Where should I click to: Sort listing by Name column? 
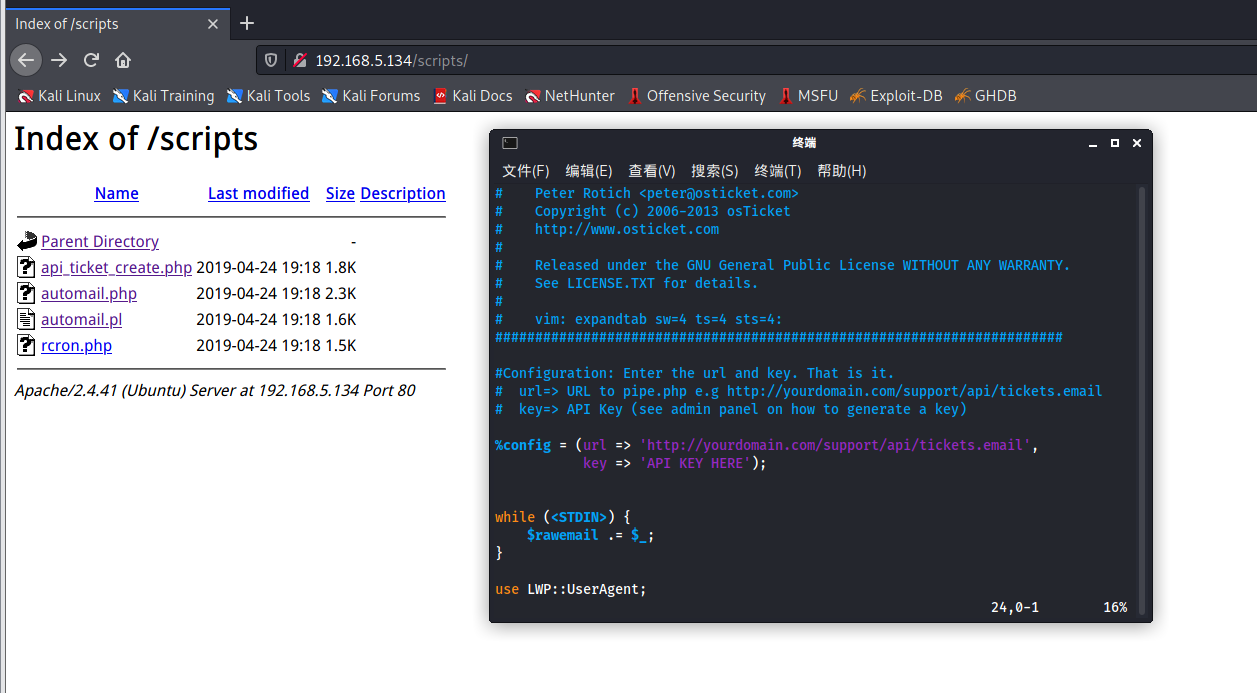click(116, 193)
